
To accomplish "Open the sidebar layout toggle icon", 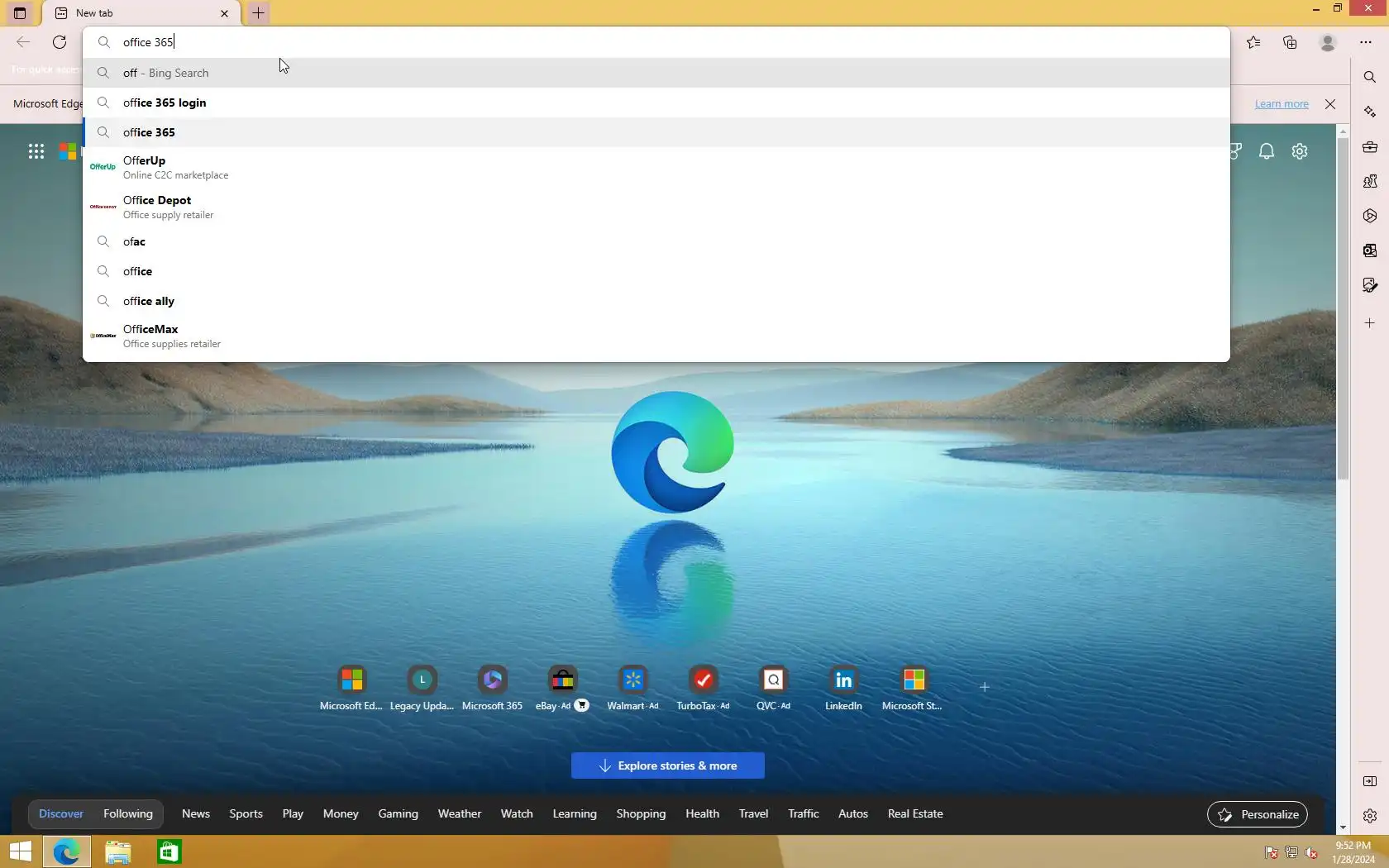I will [1370, 781].
